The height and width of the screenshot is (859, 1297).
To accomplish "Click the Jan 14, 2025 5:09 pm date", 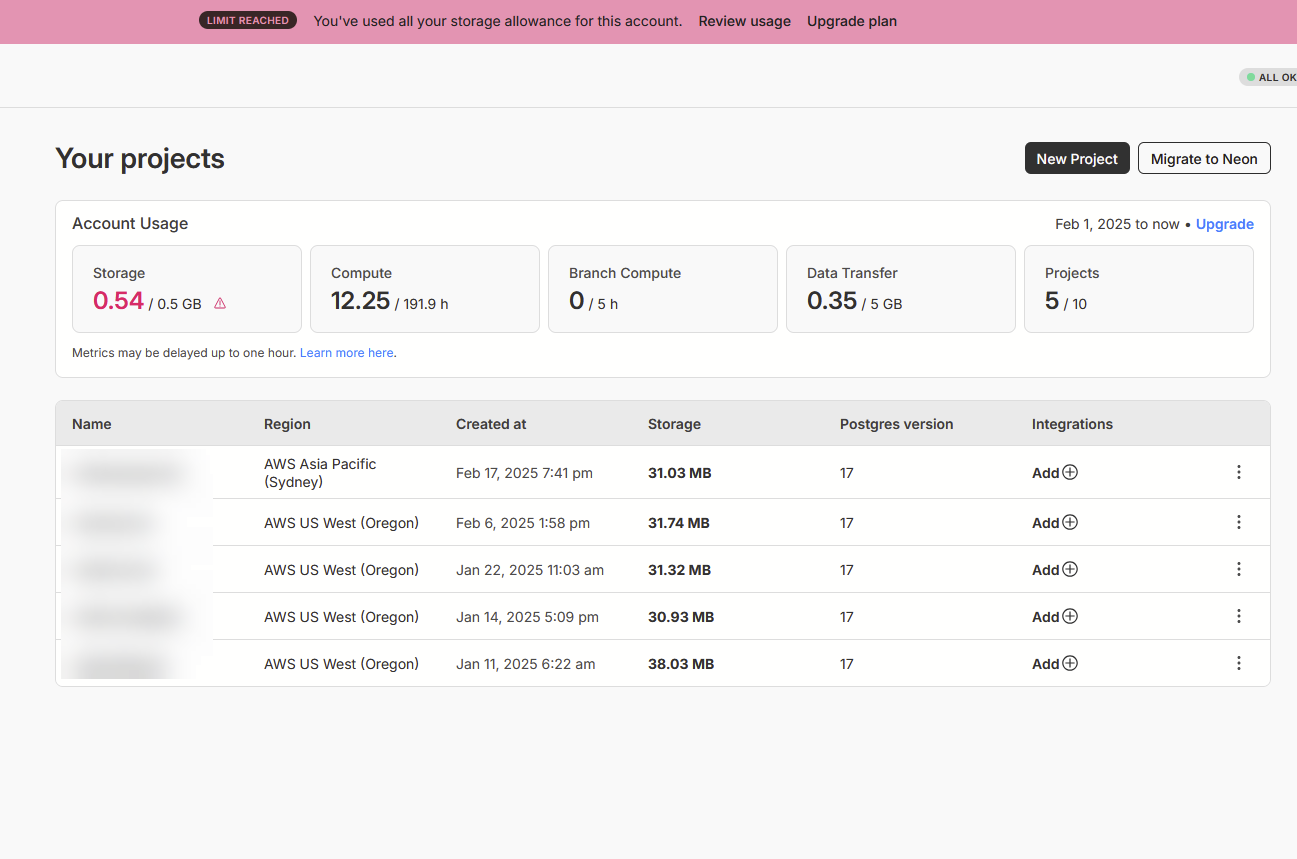I will pyautogui.click(x=527, y=617).
